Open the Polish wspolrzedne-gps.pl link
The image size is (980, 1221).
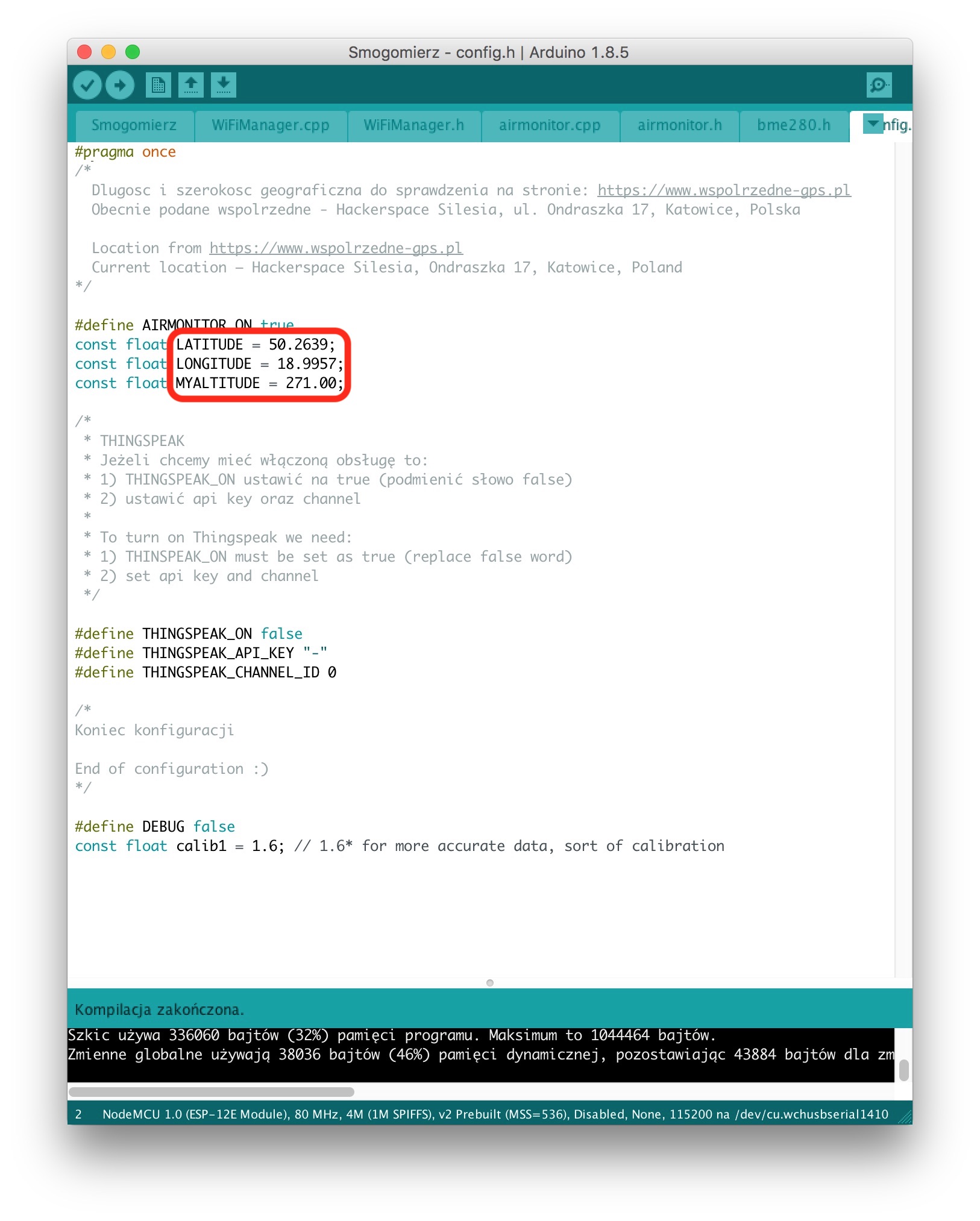[724, 190]
